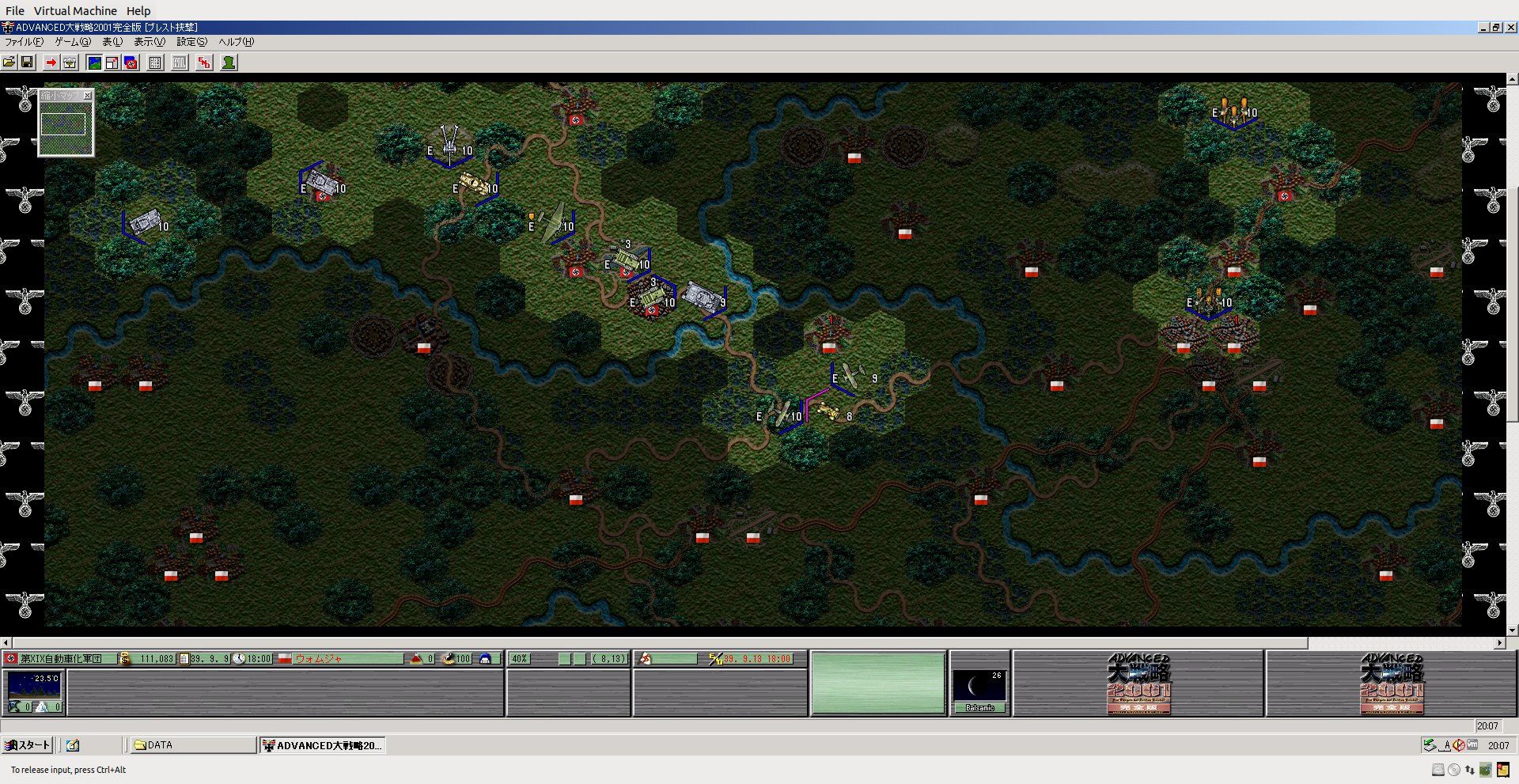The image size is (1519, 784).
Task: Open the ファイル(F) menu
Action: (x=25, y=42)
